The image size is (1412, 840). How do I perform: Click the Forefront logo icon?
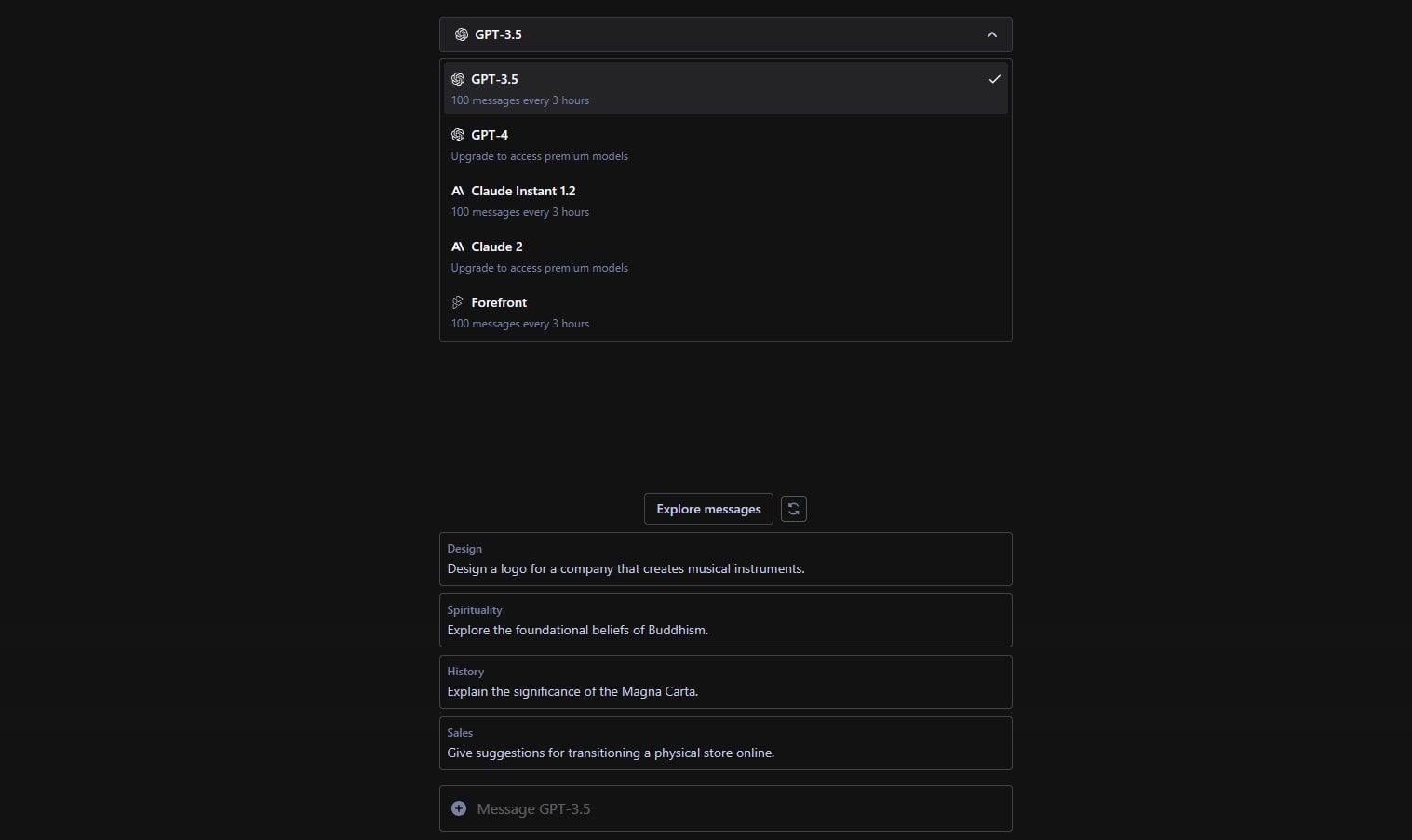pos(457,302)
